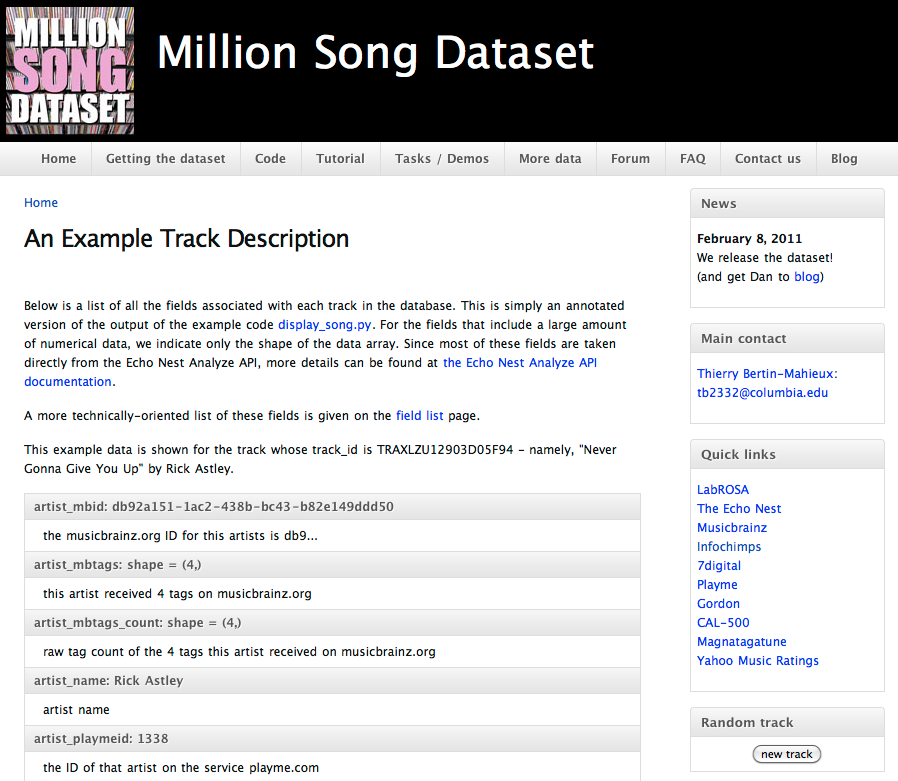Click the TRAXLZU12903D05F94 track id text

(x=445, y=449)
